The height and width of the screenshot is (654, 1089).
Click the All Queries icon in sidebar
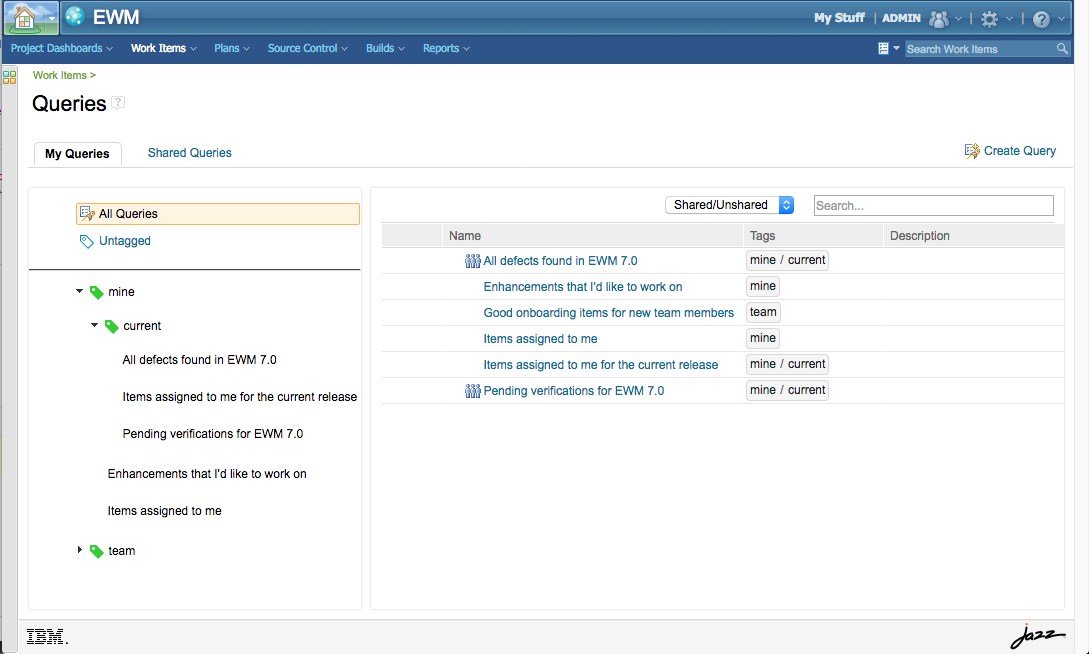coord(86,213)
